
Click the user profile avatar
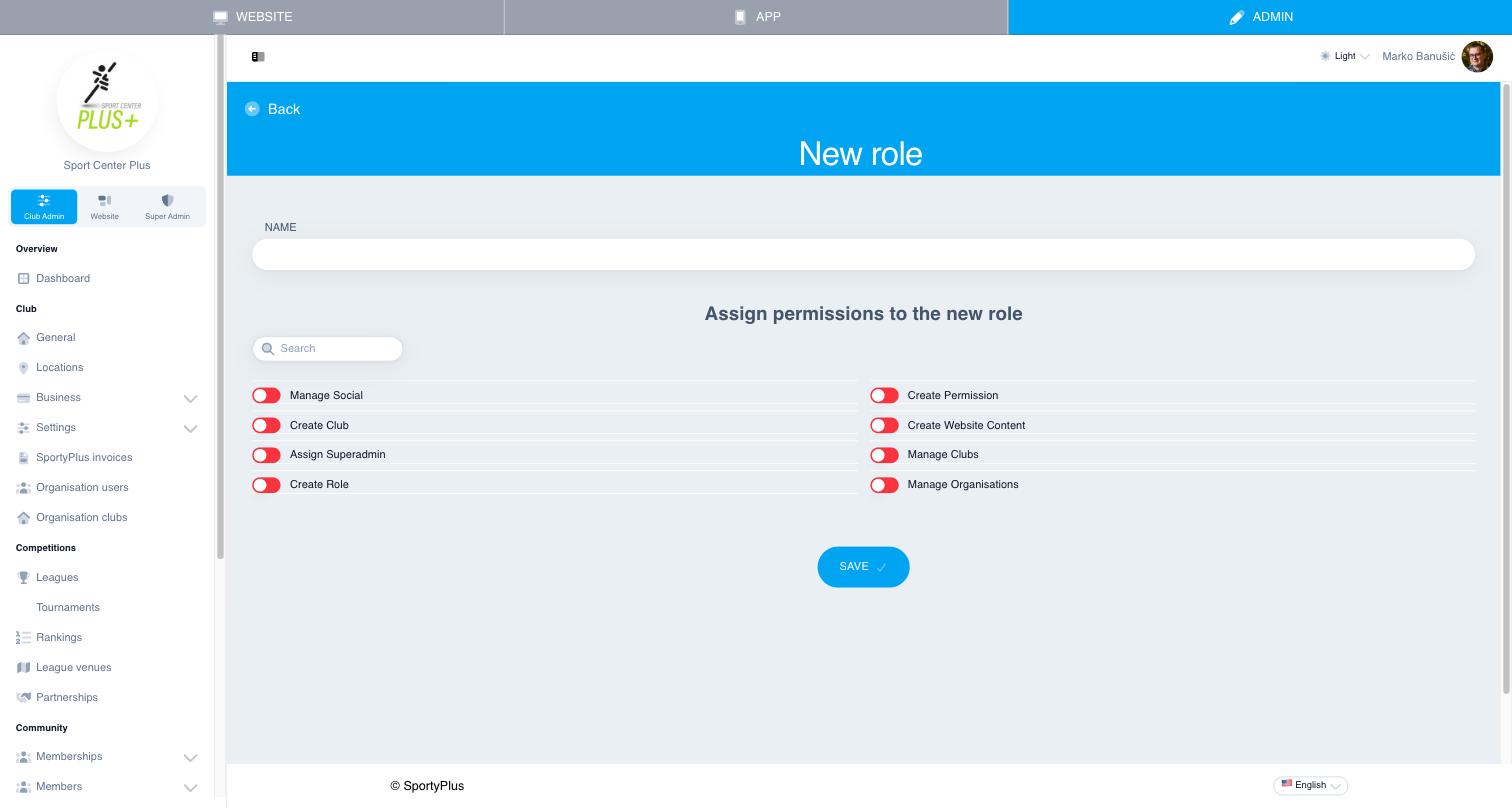[1477, 57]
